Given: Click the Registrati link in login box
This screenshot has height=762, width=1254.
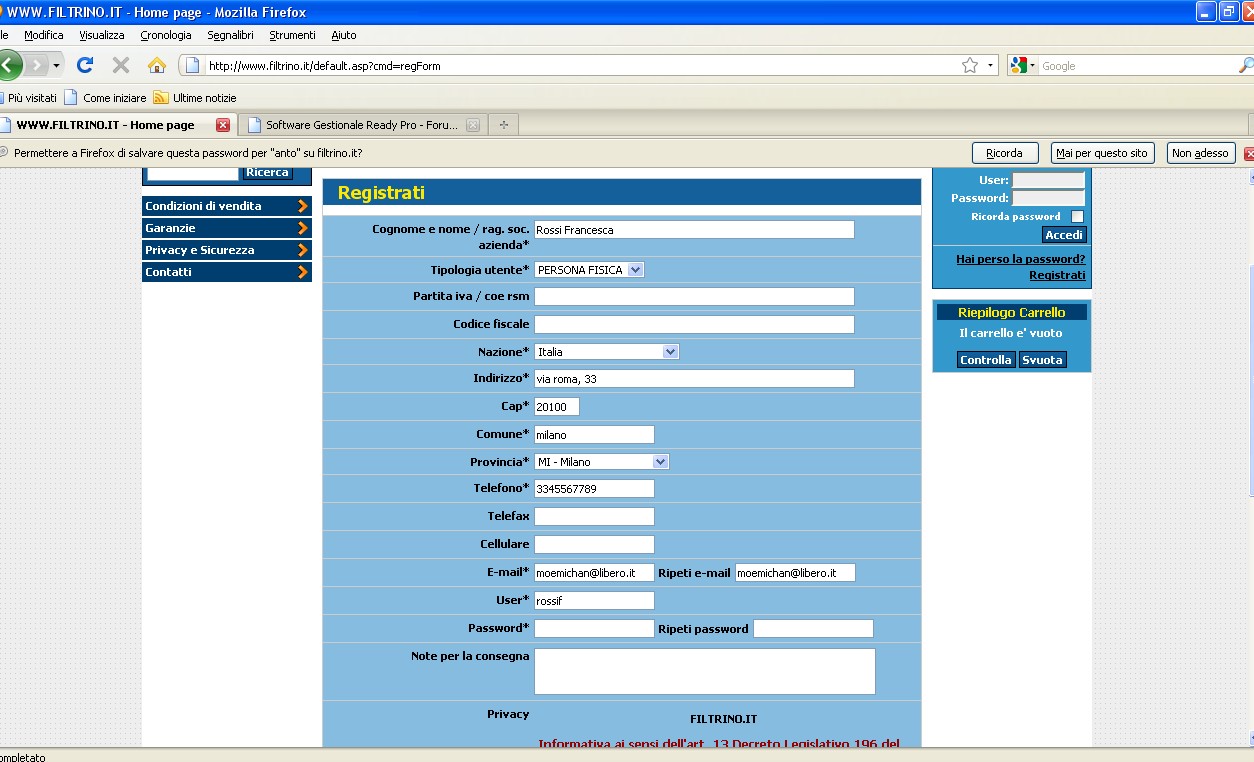Looking at the screenshot, I should [1057, 275].
